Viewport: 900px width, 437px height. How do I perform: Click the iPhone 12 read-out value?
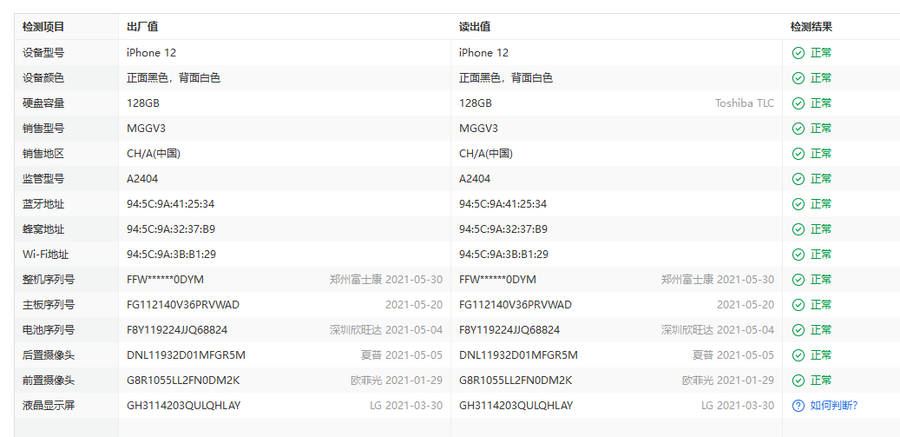(484, 53)
